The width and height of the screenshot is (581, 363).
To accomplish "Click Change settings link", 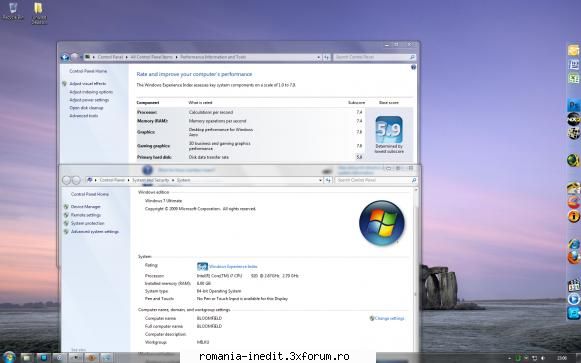I will pos(389,318).
